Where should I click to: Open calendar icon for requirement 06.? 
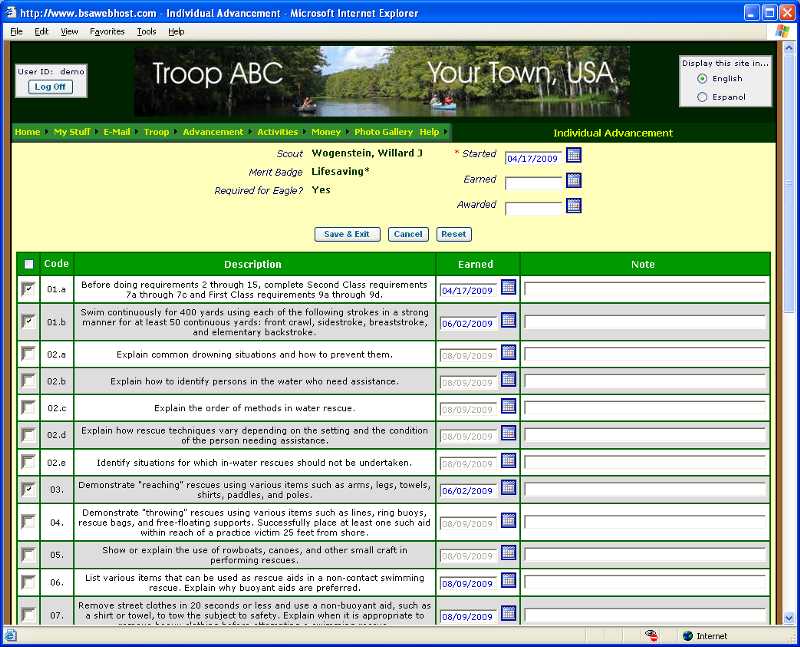click(508, 580)
